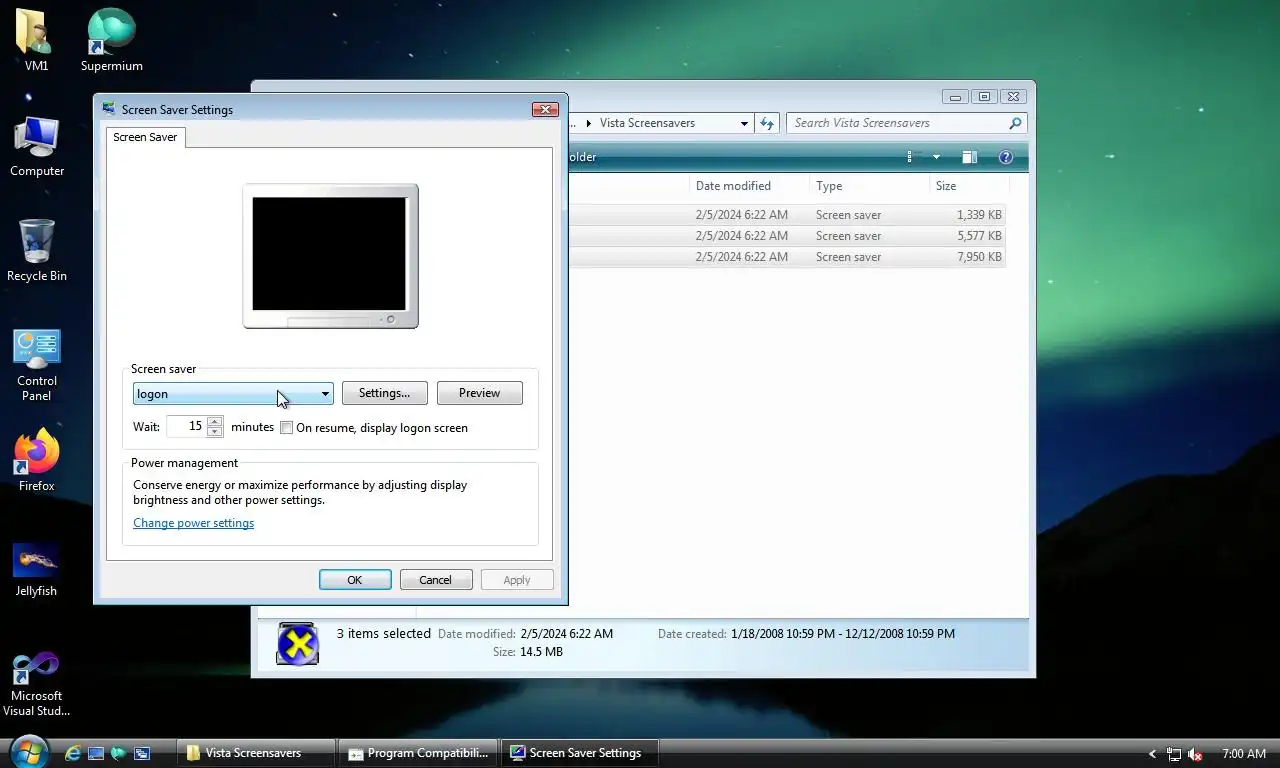Open the screen saver 'logon' dropdown
This screenshot has width=1280, height=768.
tap(233, 394)
